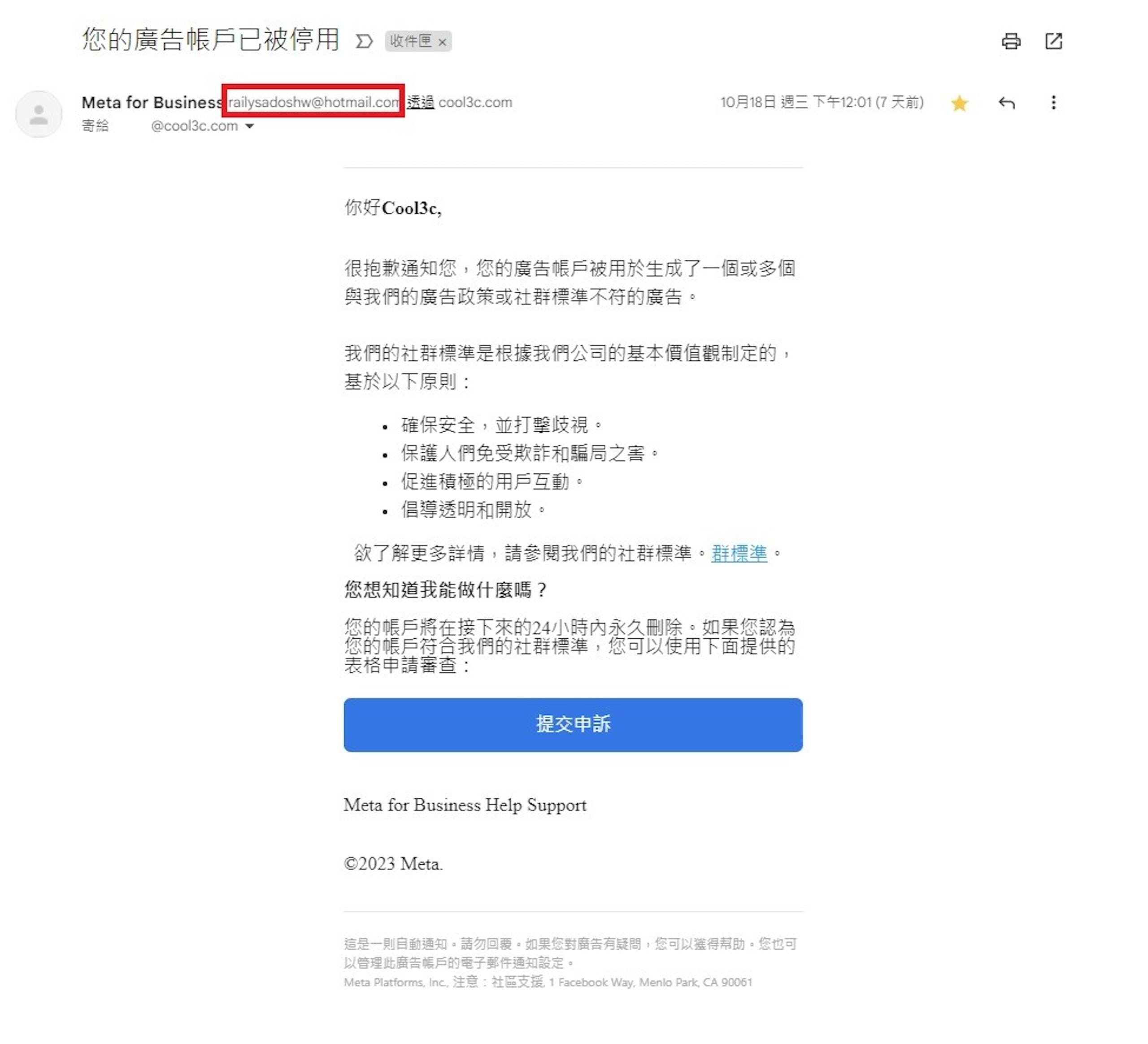Click the 10月18日 message timestamp

(x=822, y=103)
